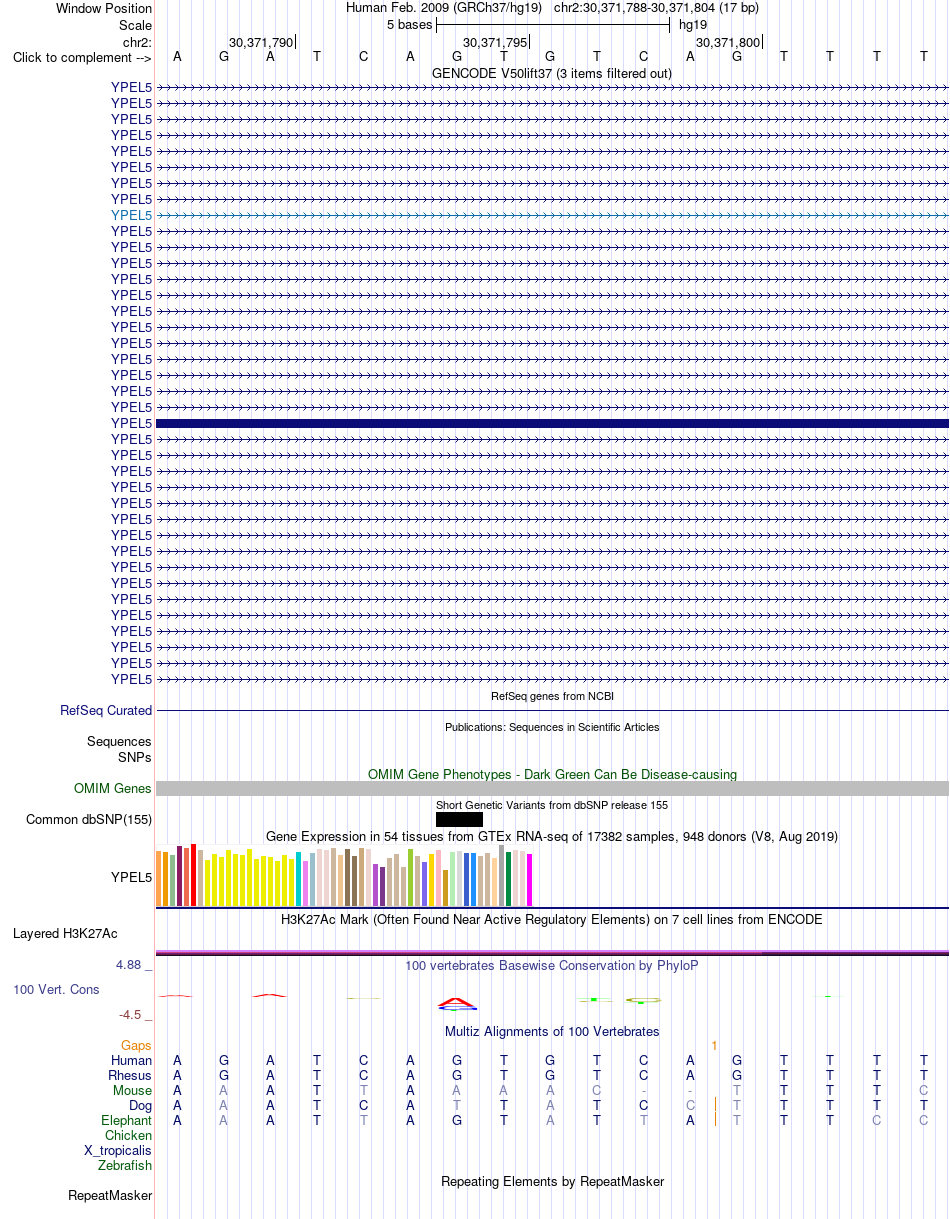Viewport: 950px width, 1219px height.
Task: Select the '5 bases' scale bar label
Action: coord(409,24)
